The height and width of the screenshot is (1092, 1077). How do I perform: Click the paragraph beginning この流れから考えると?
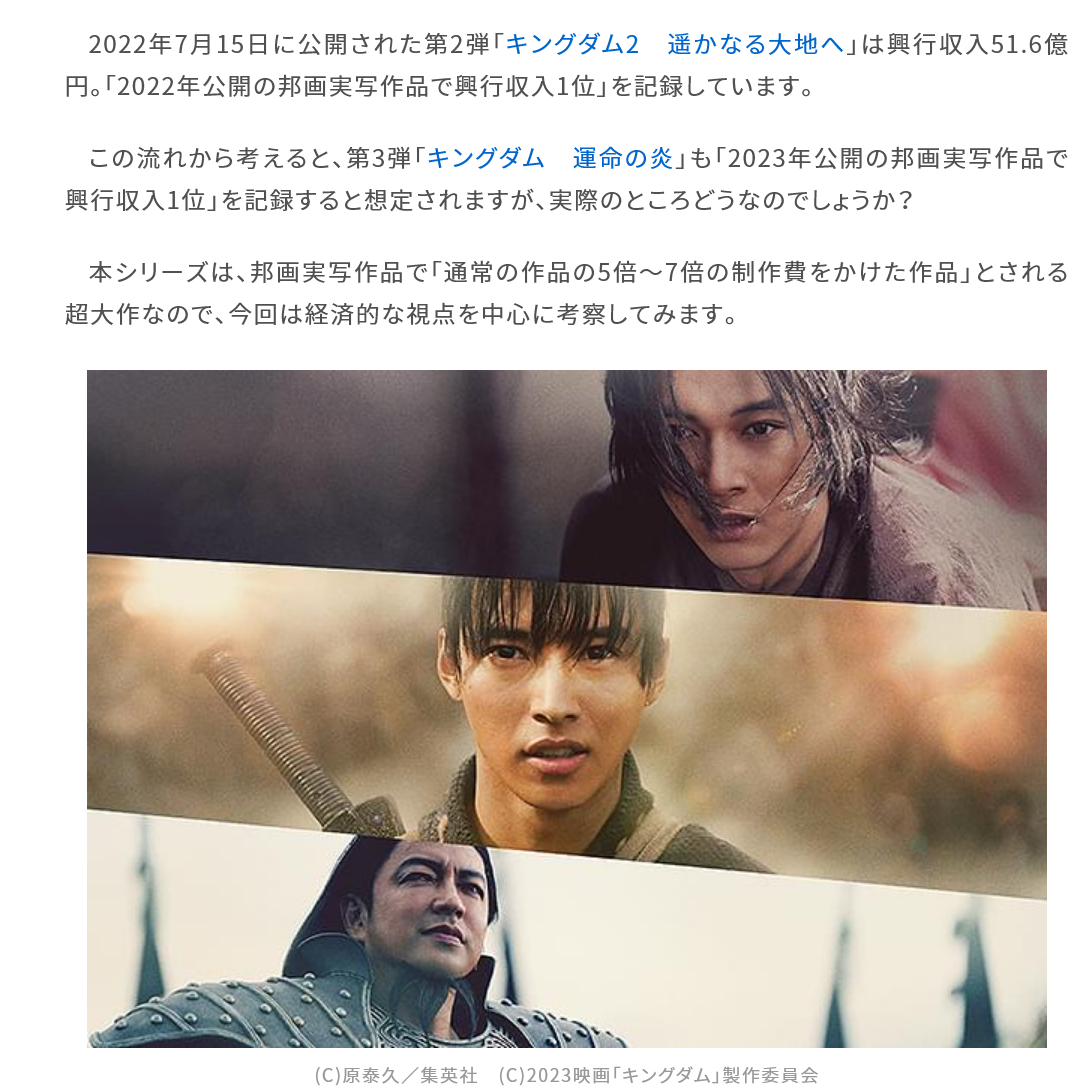[566, 179]
